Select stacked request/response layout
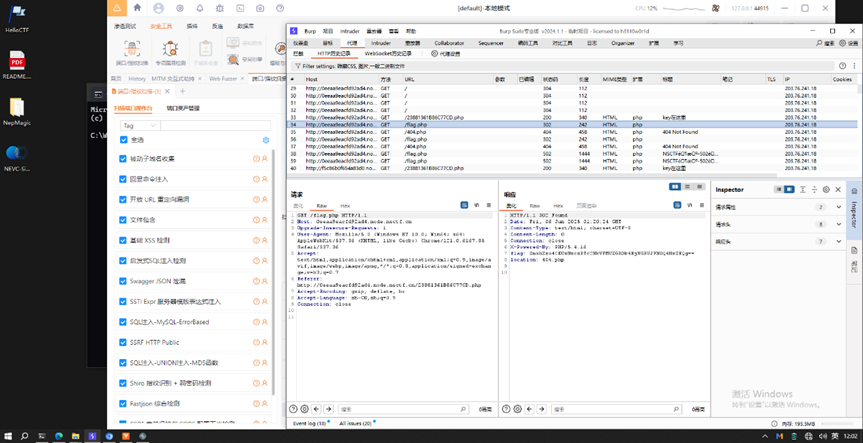Viewport: 863px width, 443px height. (x=687, y=187)
